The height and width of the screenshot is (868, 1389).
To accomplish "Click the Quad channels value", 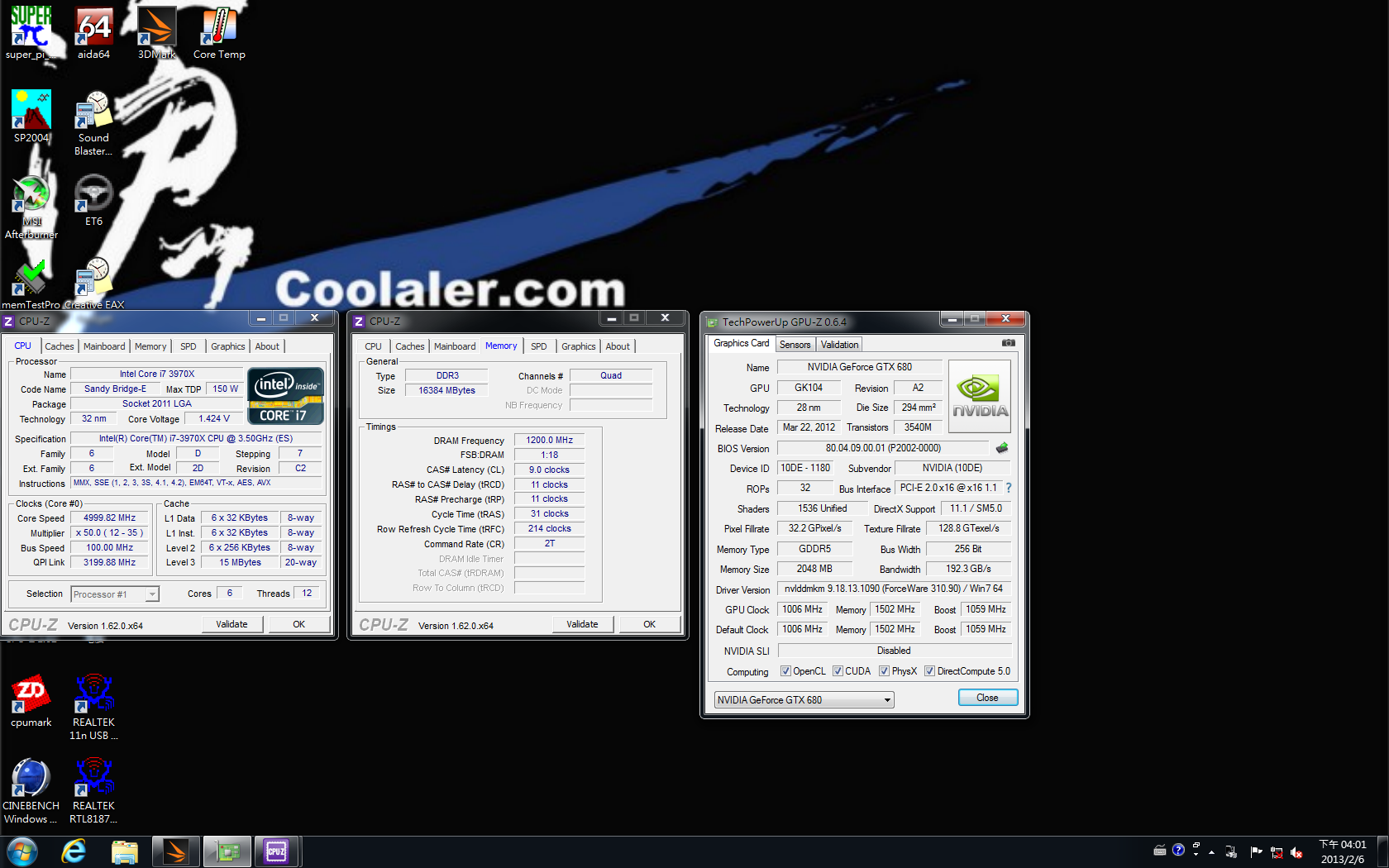I will click(611, 375).
